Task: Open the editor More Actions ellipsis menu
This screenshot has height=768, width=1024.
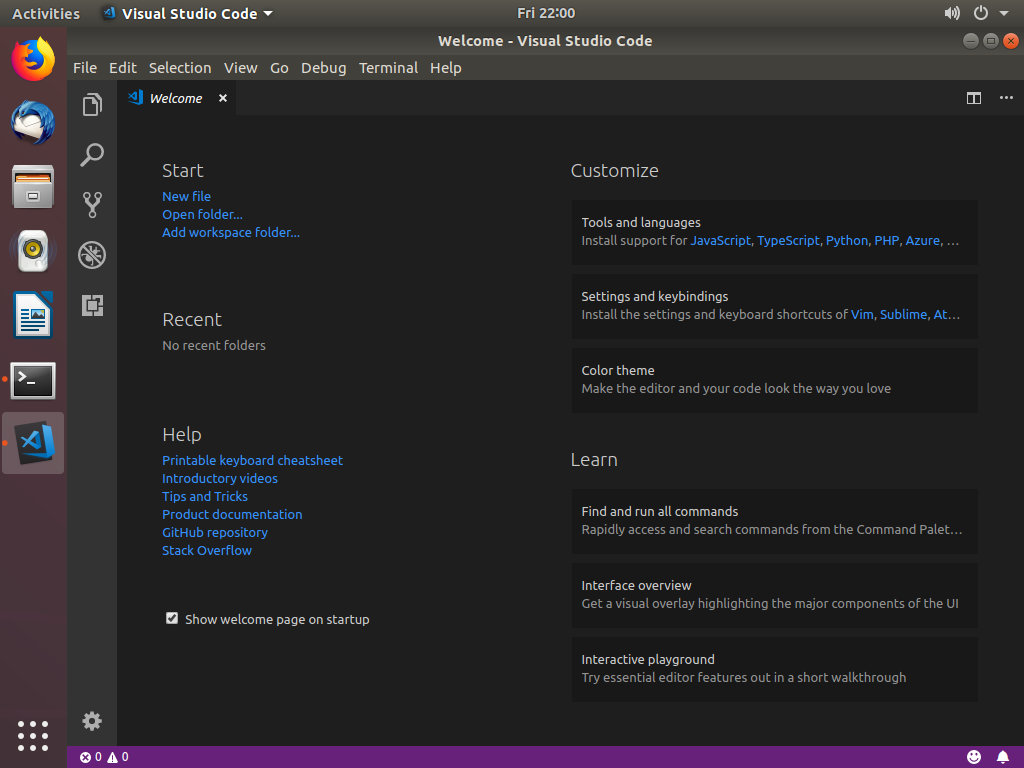Action: click(x=1006, y=98)
